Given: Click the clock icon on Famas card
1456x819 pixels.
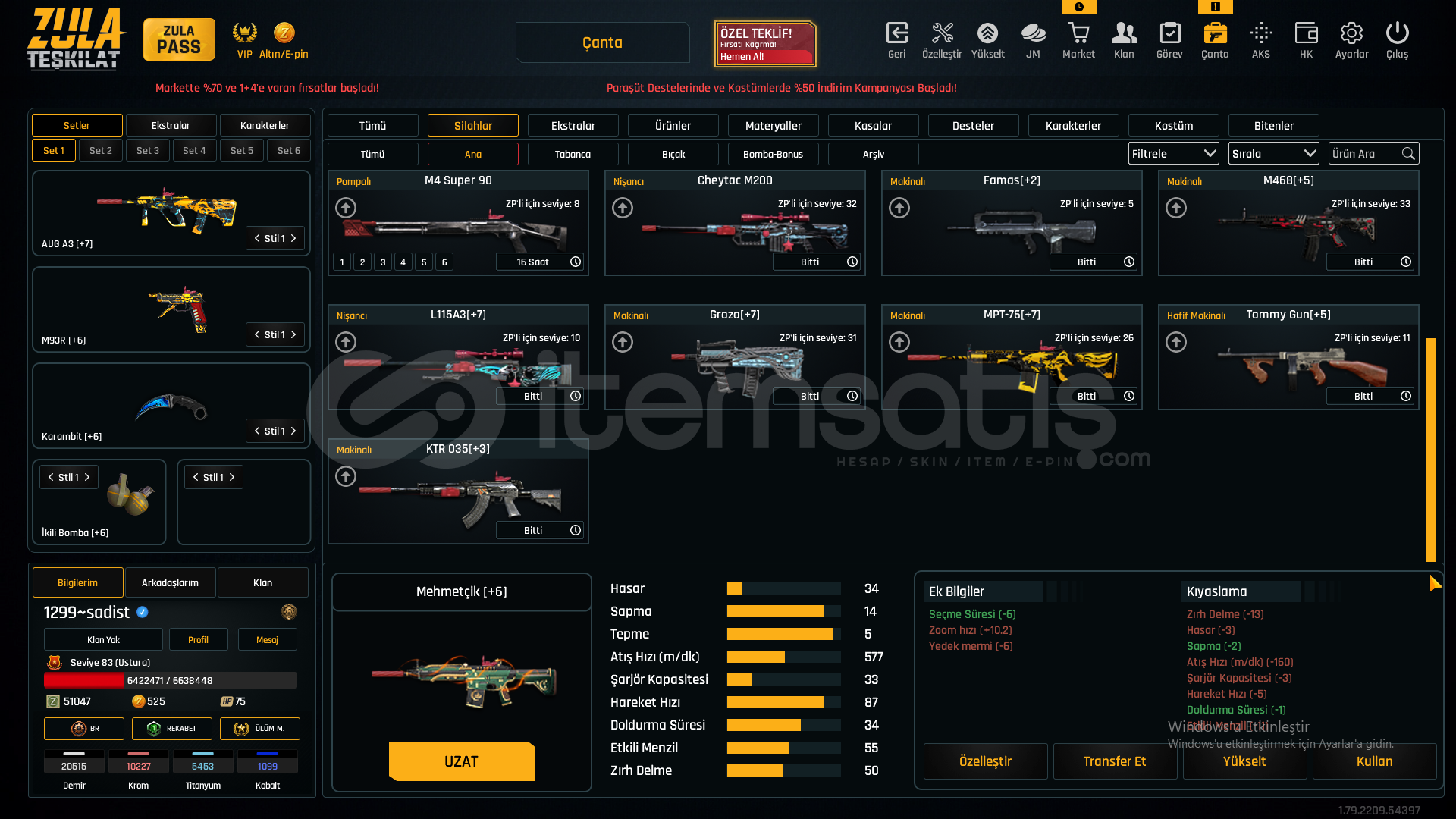Looking at the screenshot, I should pyautogui.click(x=1129, y=262).
